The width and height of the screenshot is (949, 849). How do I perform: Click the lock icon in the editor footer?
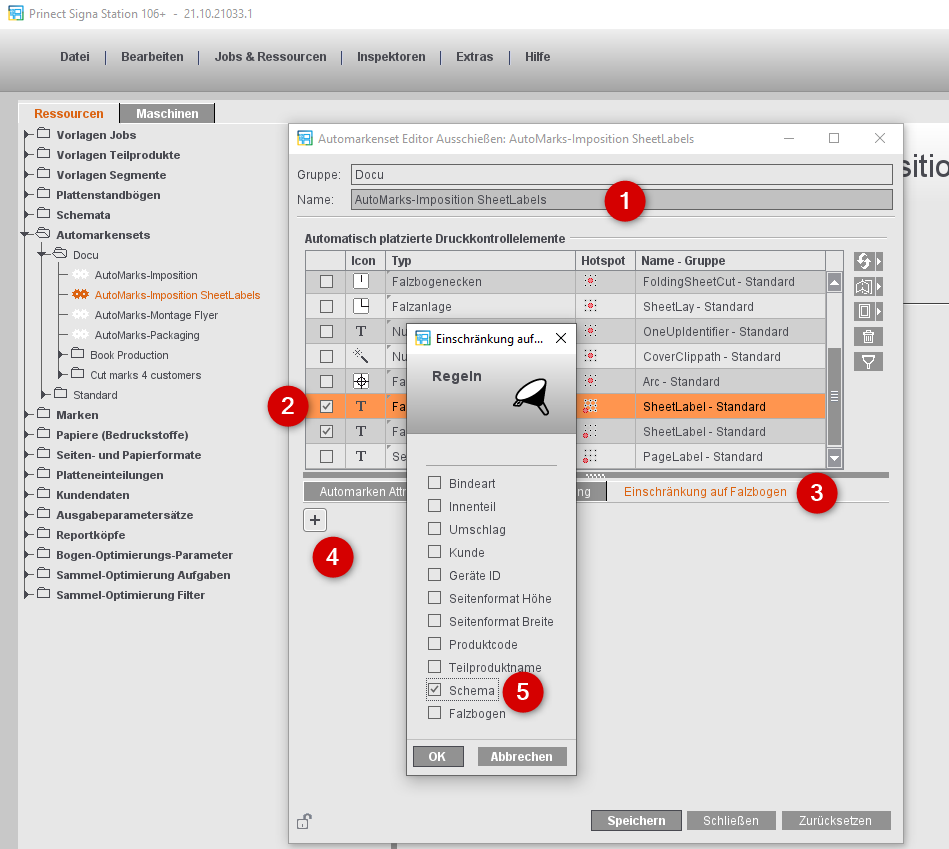(x=304, y=821)
